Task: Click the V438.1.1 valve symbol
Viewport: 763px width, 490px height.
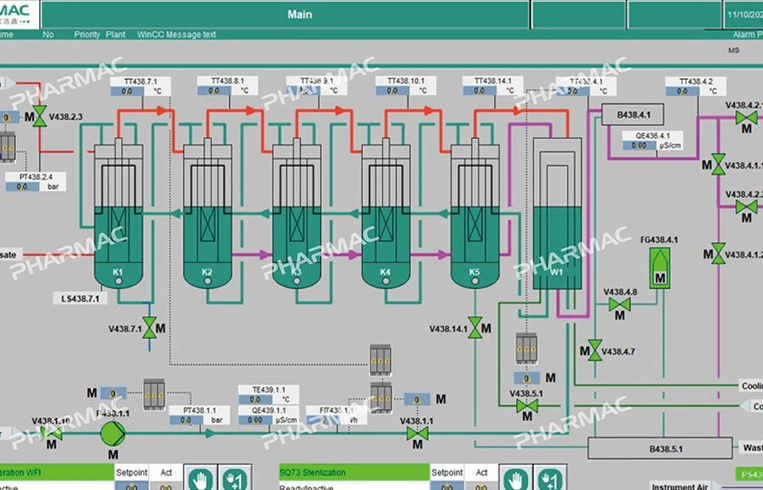Action: [x=416, y=433]
